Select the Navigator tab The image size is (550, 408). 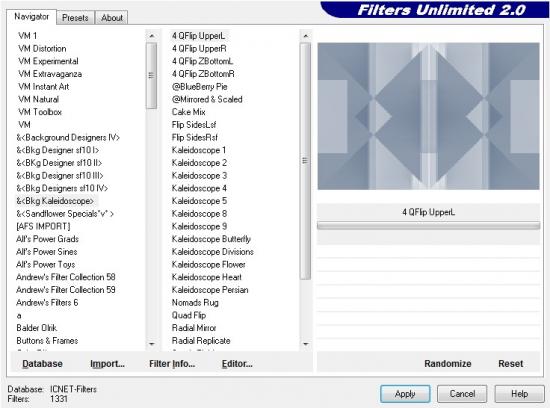coord(32,17)
